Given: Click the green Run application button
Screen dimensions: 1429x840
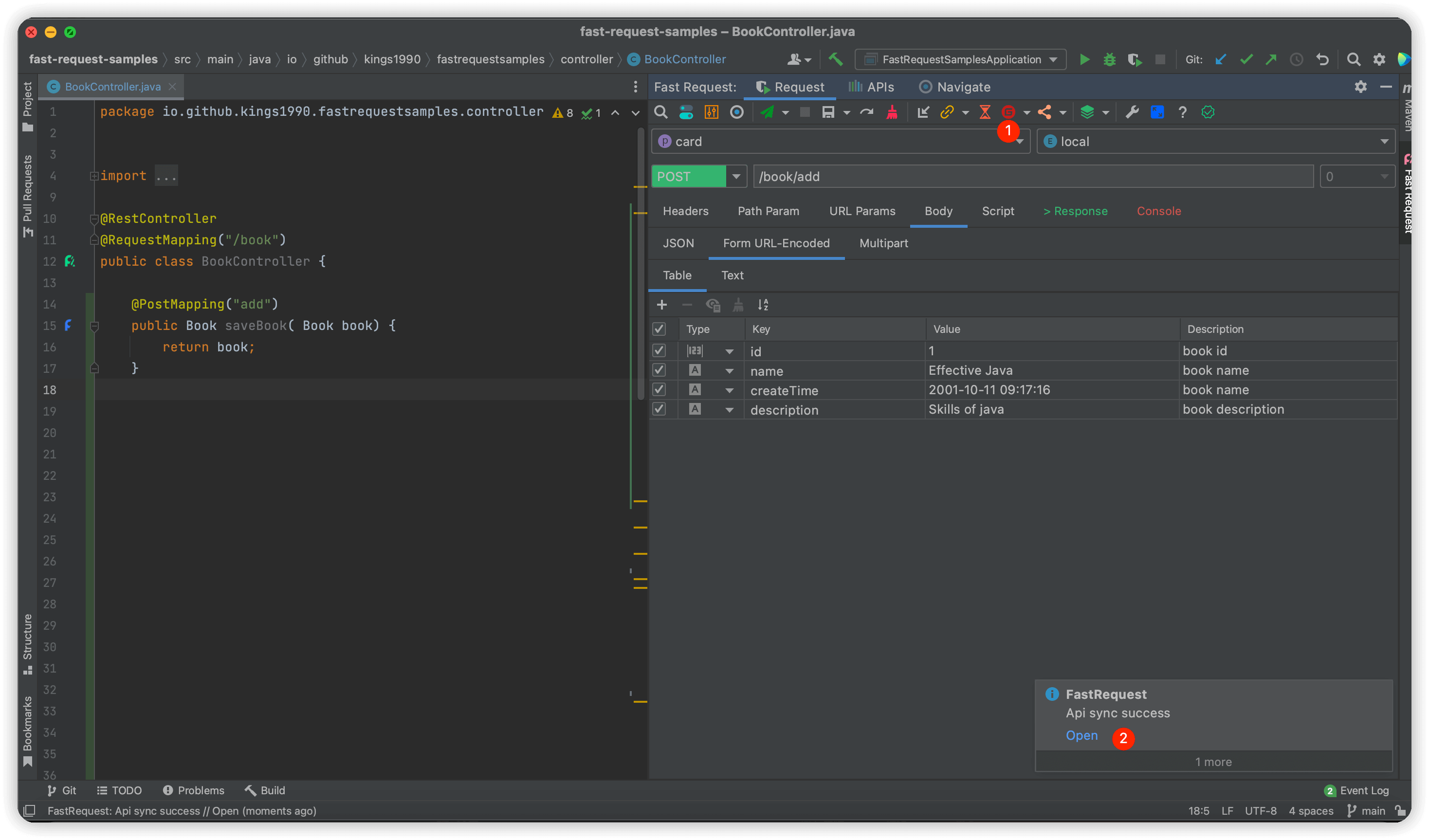Looking at the screenshot, I should click(1084, 59).
